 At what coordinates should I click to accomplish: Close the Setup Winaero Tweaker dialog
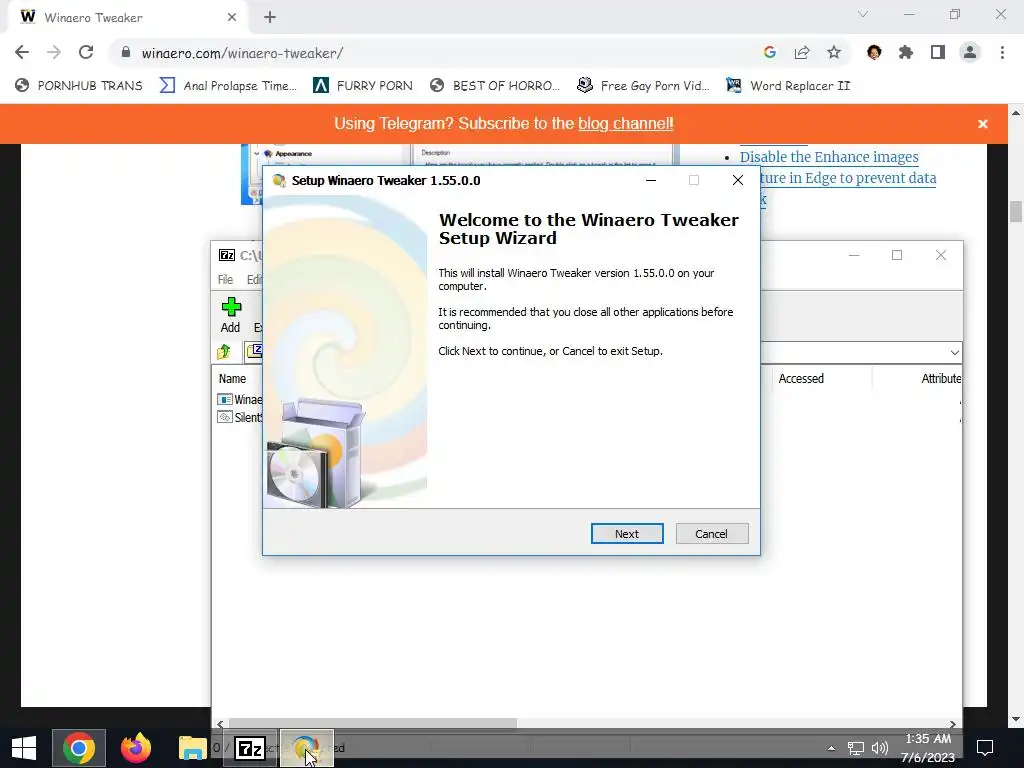[738, 180]
